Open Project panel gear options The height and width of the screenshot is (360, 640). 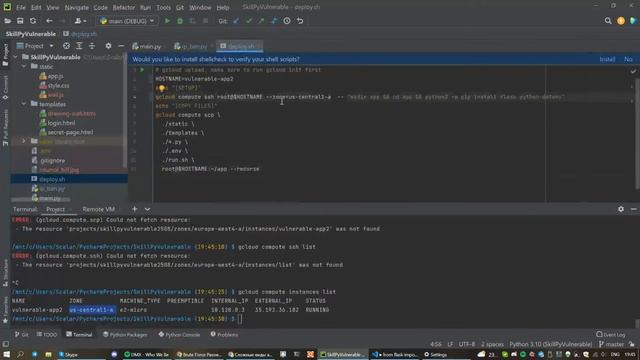[108, 46]
